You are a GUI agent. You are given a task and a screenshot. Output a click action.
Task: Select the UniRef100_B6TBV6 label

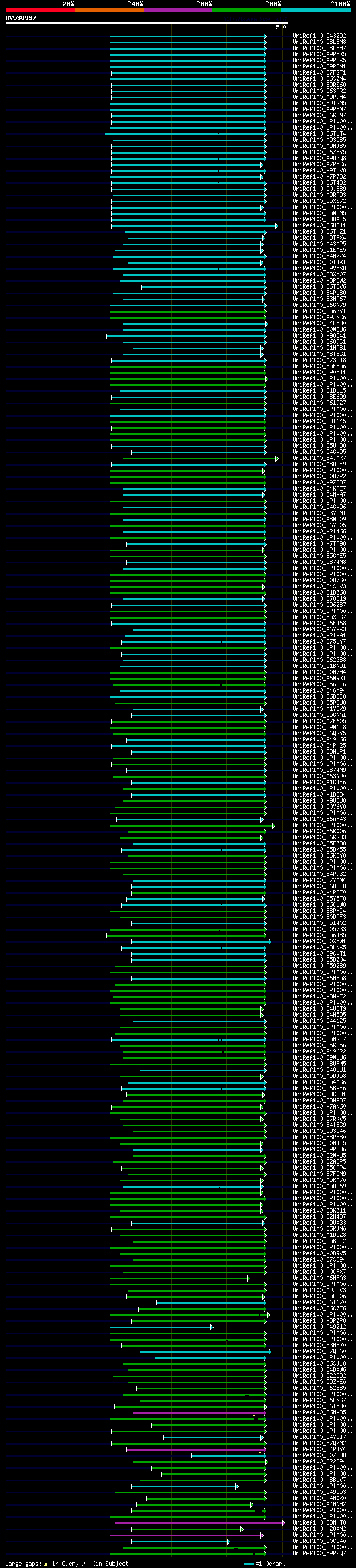[x=319, y=286]
